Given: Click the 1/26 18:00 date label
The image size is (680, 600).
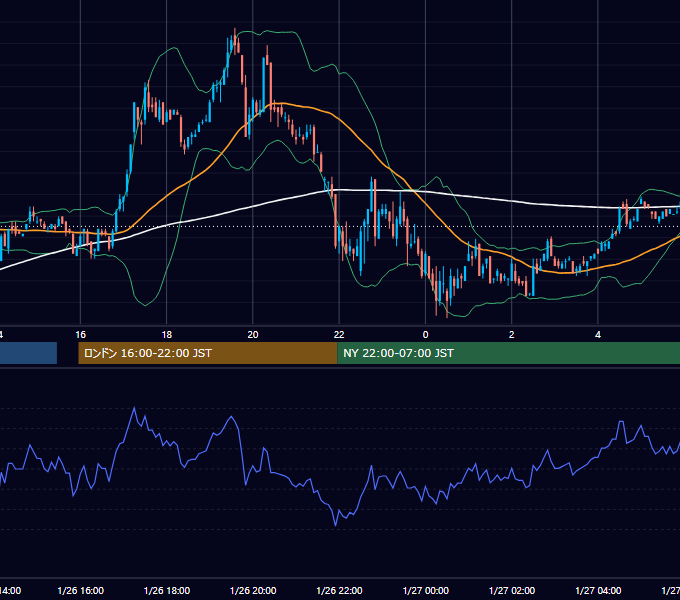Looking at the screenshot, I should coord(167,590).
